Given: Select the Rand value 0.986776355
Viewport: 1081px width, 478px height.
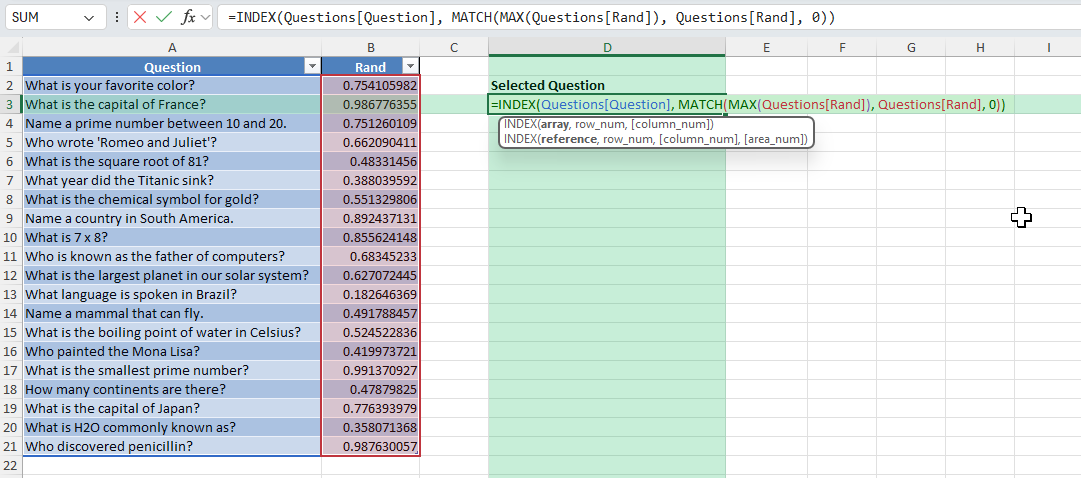Looking at the screenshot, I should (x=370, y=104).
